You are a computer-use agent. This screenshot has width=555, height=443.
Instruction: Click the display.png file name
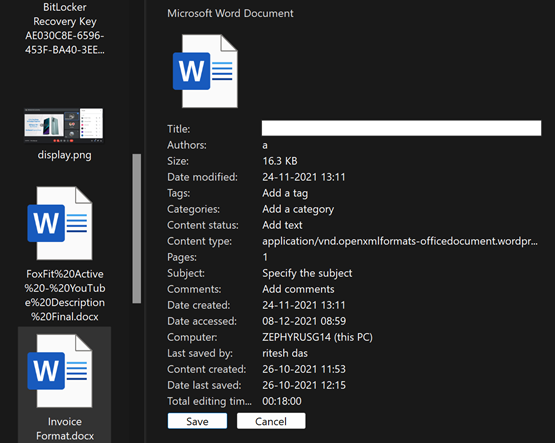[x=65, y=155]
